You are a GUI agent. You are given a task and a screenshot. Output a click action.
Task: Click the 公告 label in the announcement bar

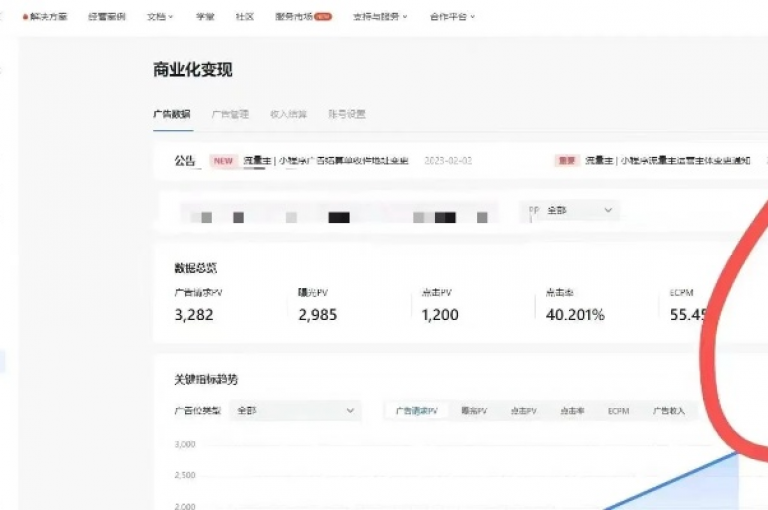(x=185, y=161)
